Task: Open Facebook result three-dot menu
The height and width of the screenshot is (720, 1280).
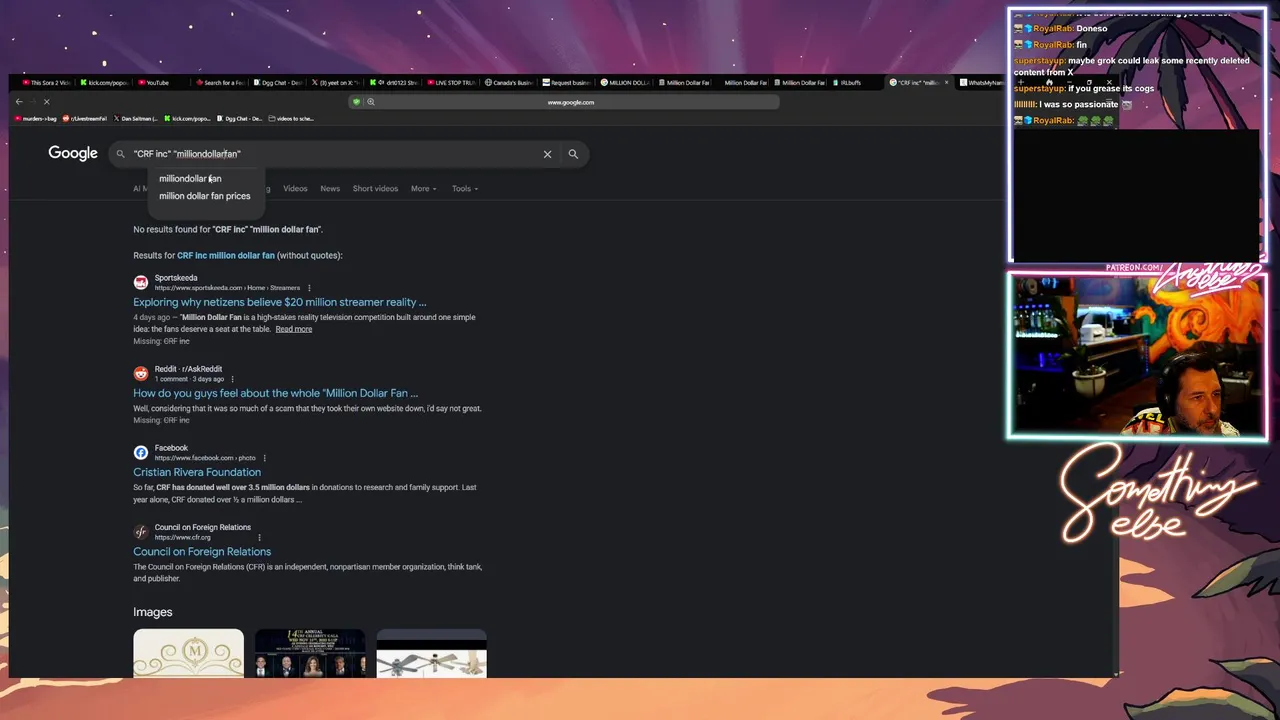Action: click(265, 458)
